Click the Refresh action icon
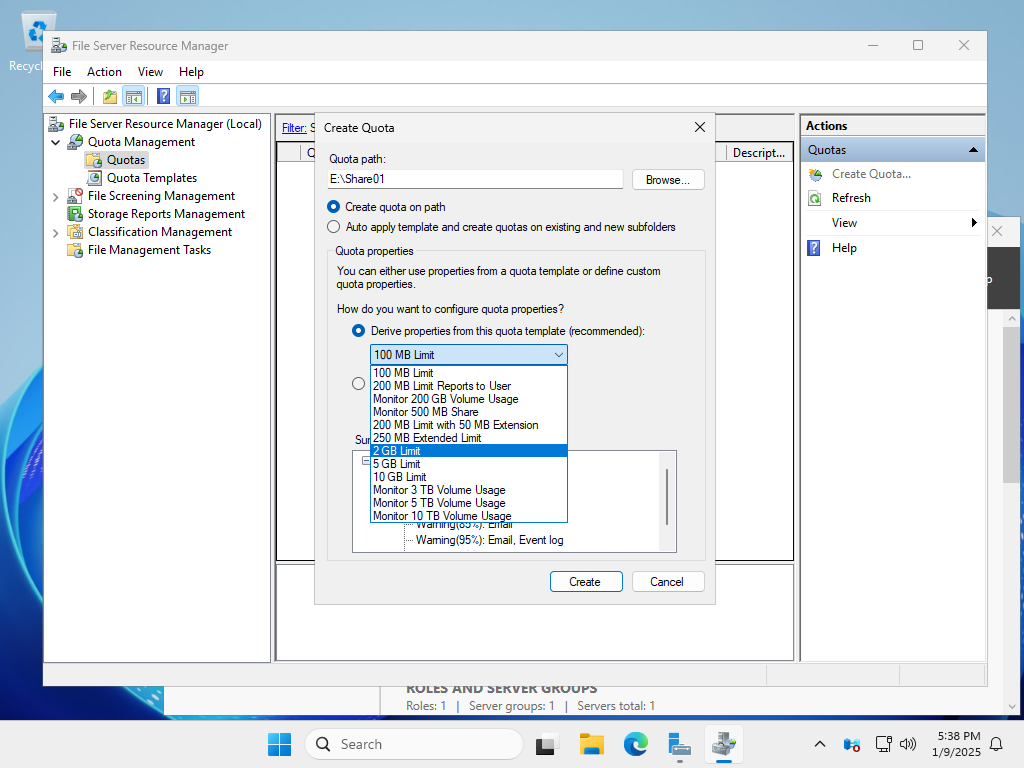 pos(815,199)
